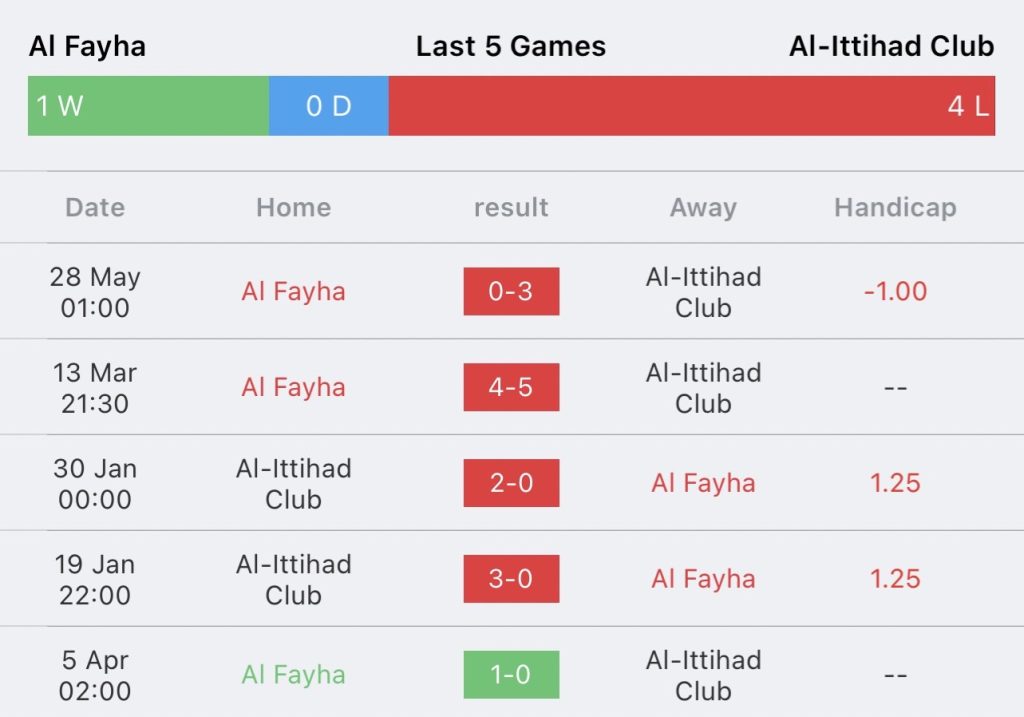1024x717 pixels.
Task: Click the Away column header
Action: pyautogui.click(x=703, y=208)
